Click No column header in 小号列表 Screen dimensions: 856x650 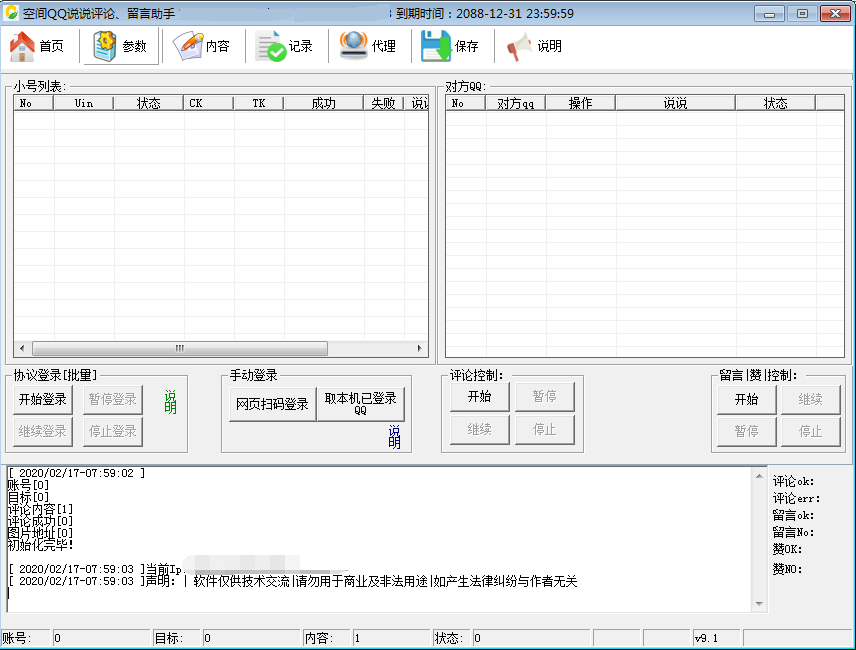click(33, 103)
